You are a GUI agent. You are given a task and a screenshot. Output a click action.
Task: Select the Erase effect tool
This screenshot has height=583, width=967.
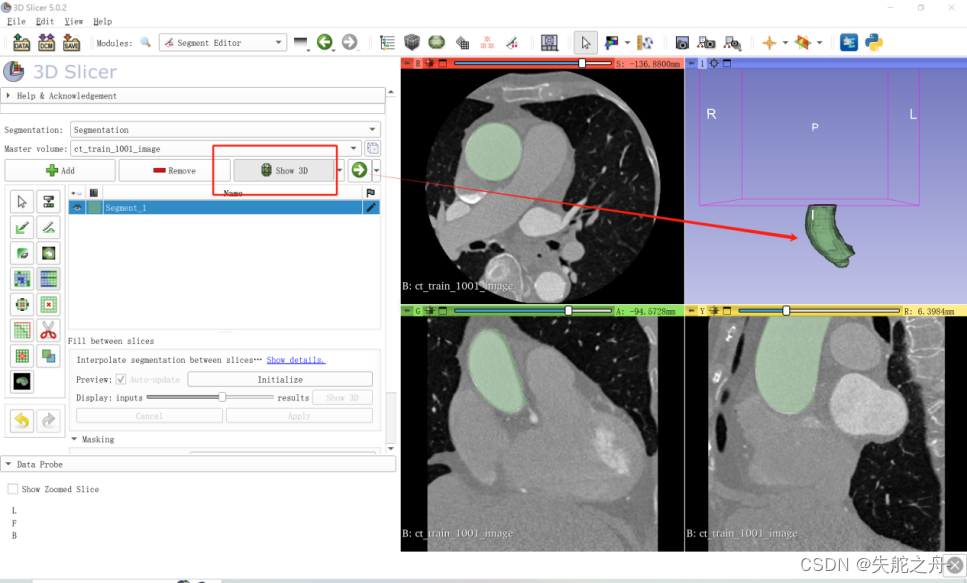point(20,251)
